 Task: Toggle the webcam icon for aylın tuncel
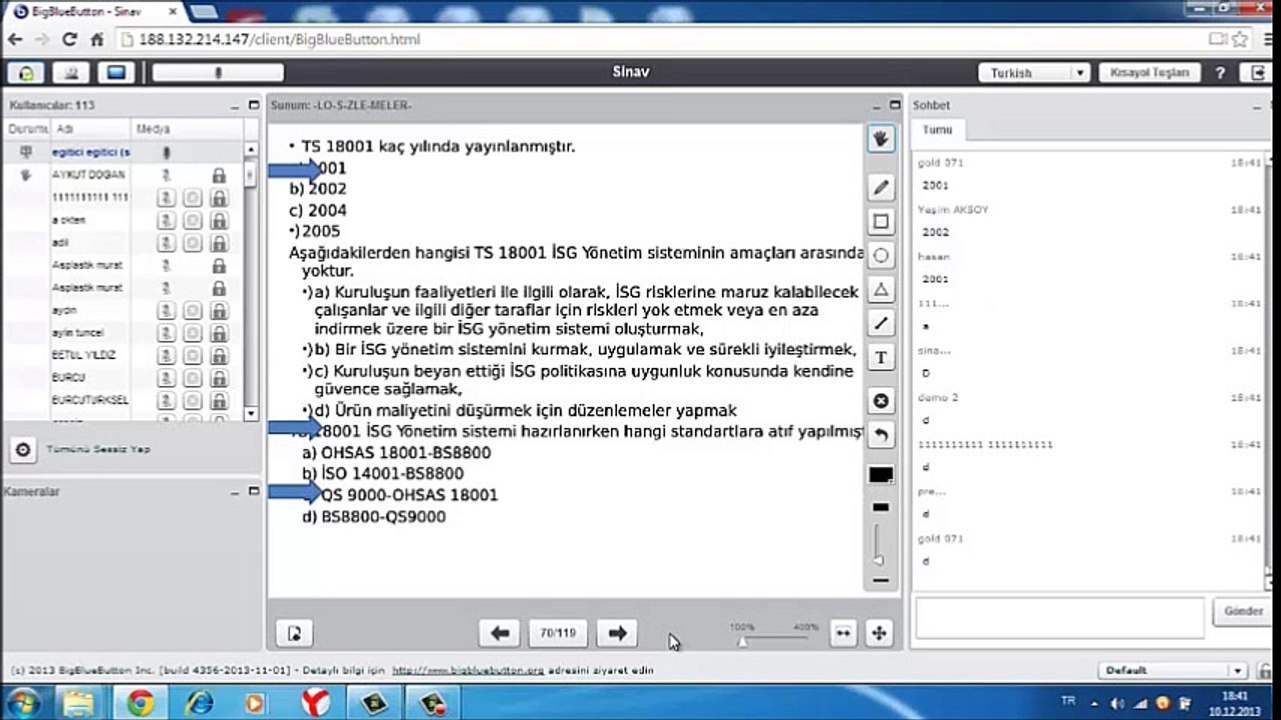coord(192,333)
